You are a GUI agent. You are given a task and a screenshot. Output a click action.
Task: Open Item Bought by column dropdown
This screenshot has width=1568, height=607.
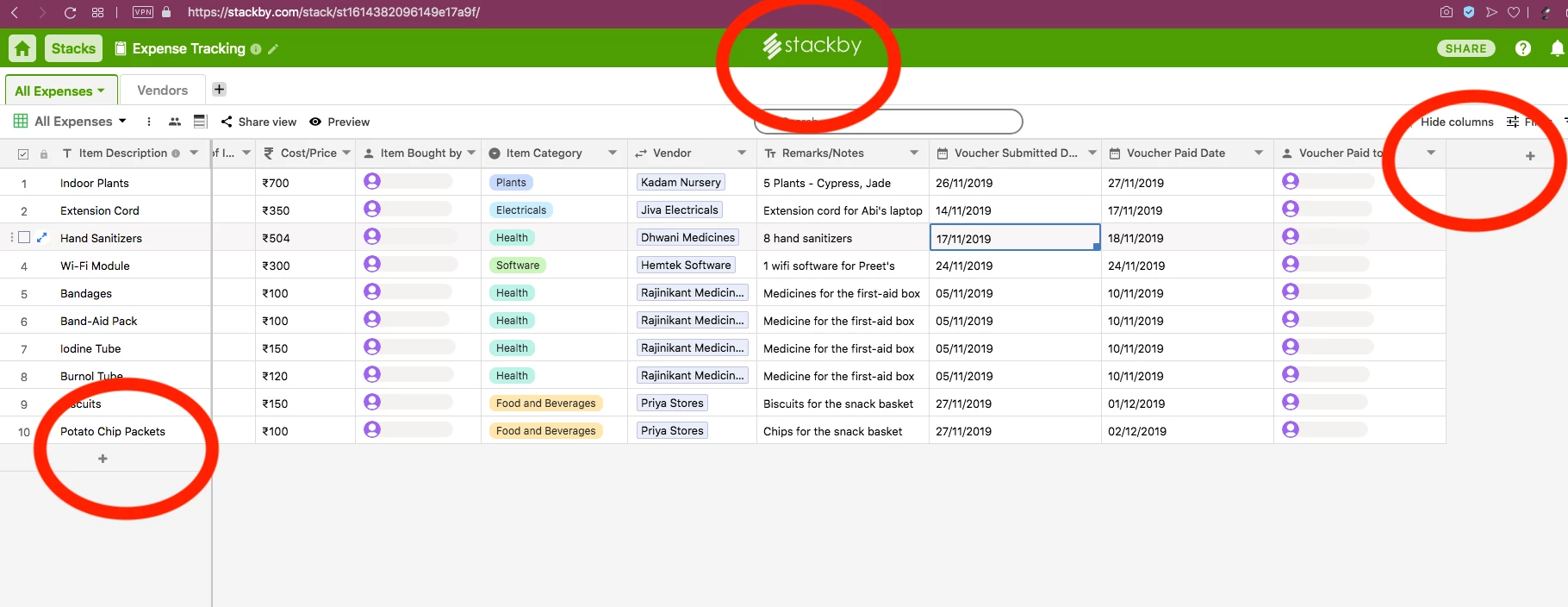click(x=471, y=153)
